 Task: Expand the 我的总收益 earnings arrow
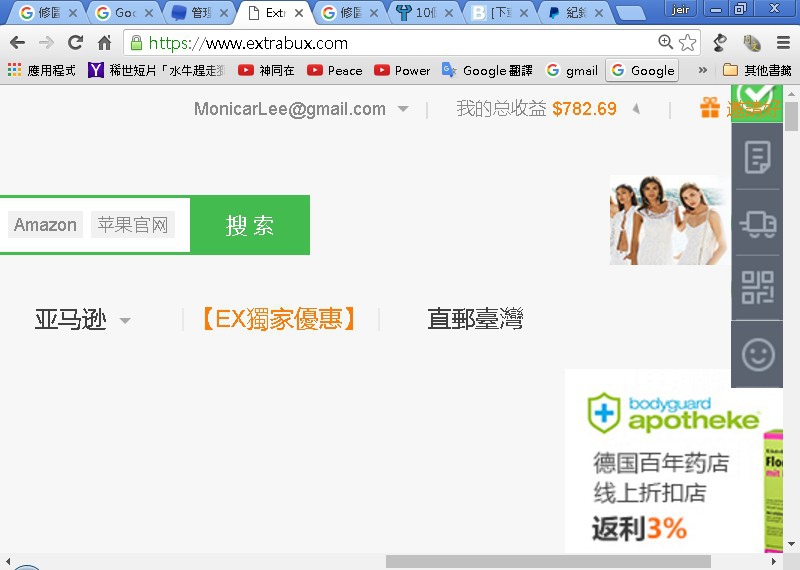click(636, 108)
